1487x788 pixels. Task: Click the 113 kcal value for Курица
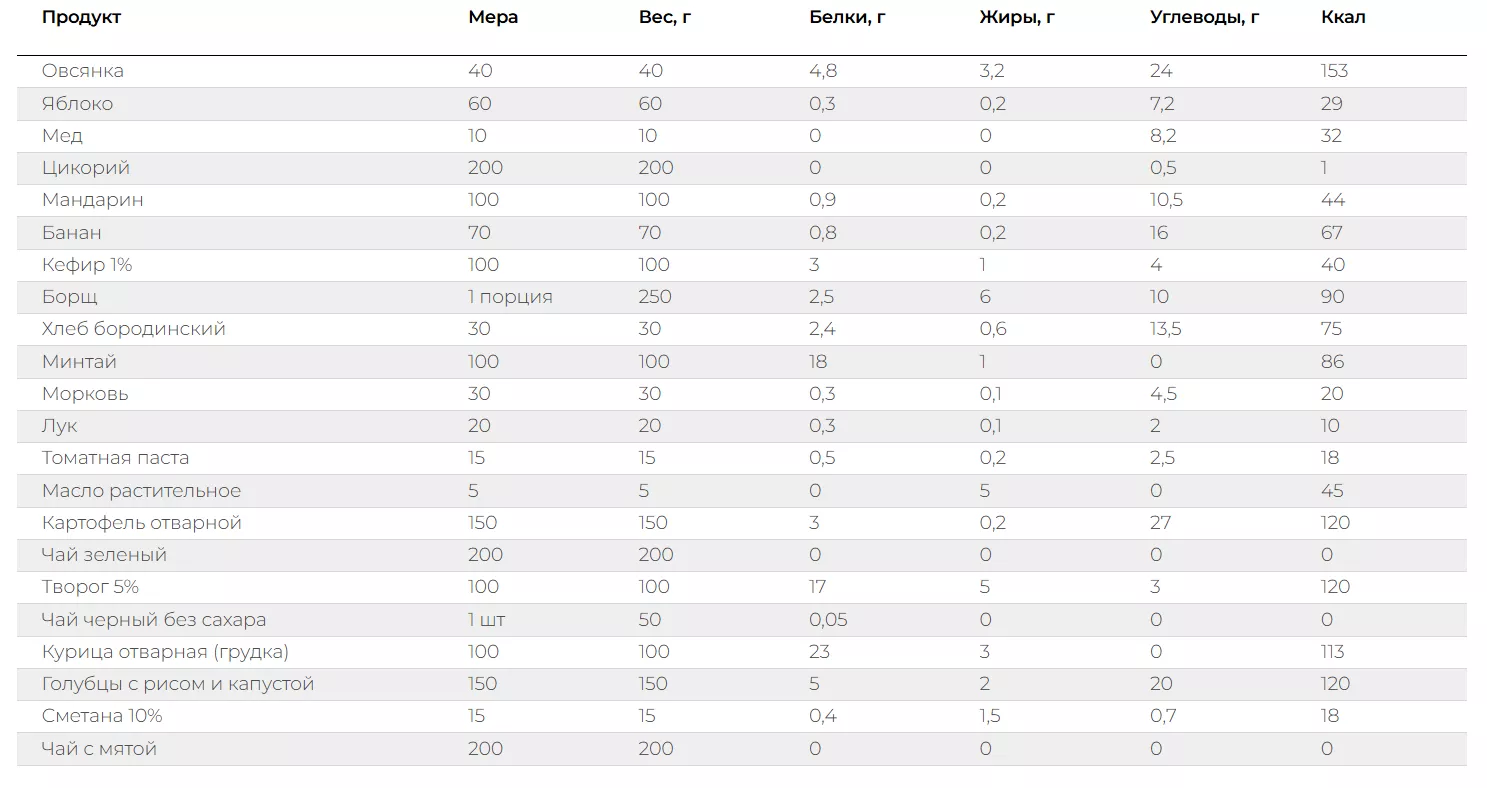click(1332, 652)
